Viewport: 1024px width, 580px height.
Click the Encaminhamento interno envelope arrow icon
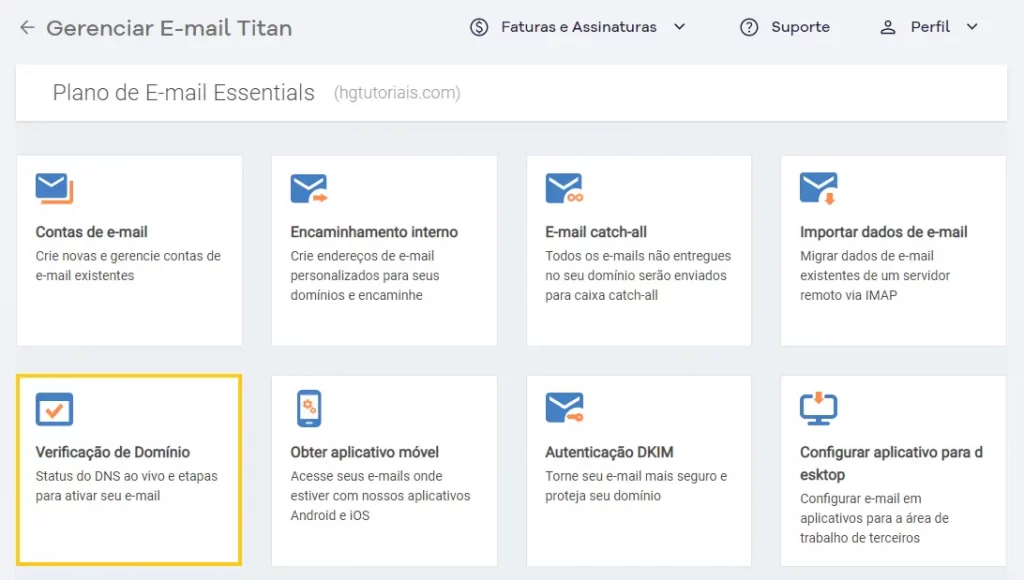(x=309, y=188)
